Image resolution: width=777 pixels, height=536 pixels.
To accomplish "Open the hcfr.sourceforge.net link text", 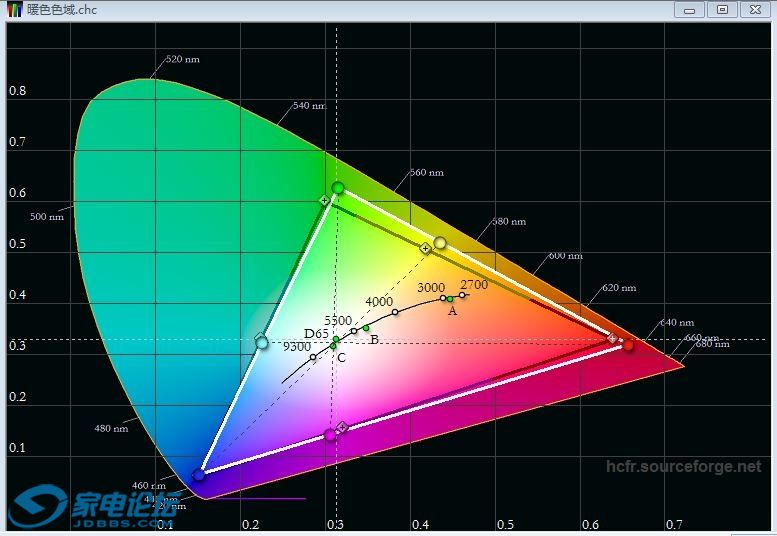I will point(683,466).
